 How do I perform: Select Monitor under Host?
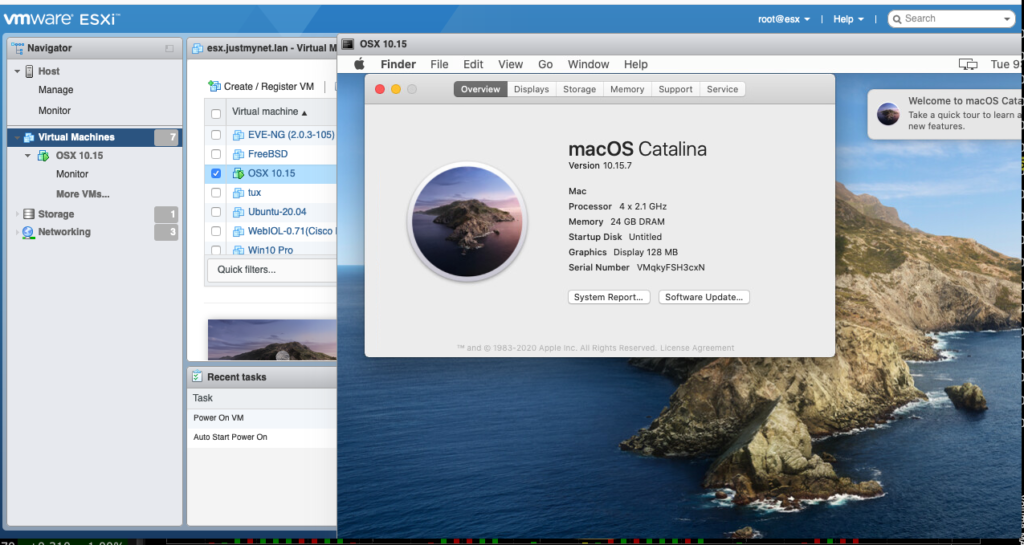(x=54, y=111)
